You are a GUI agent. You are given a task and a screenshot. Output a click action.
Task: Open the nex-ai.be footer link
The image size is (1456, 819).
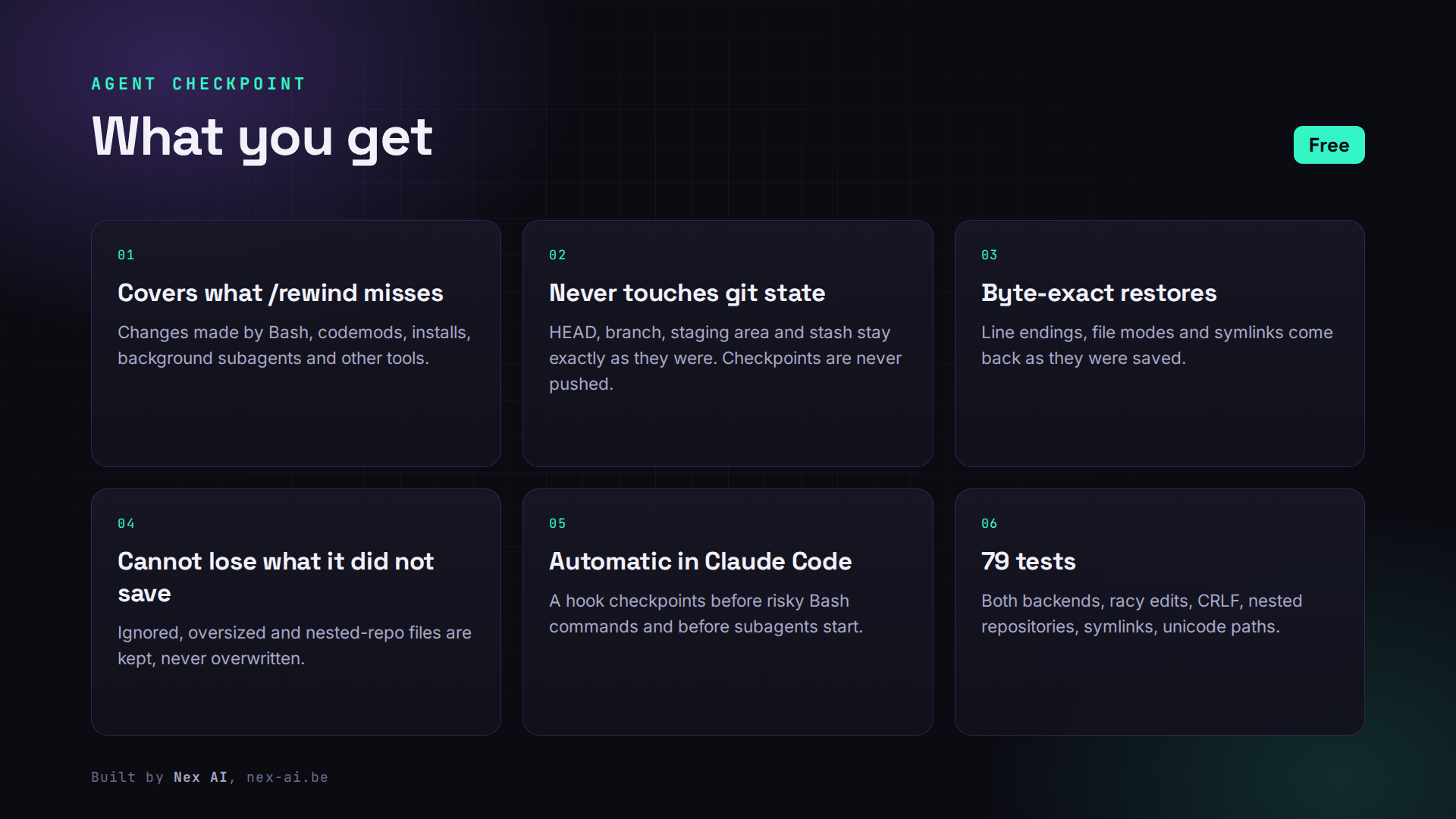click(287, 777)
